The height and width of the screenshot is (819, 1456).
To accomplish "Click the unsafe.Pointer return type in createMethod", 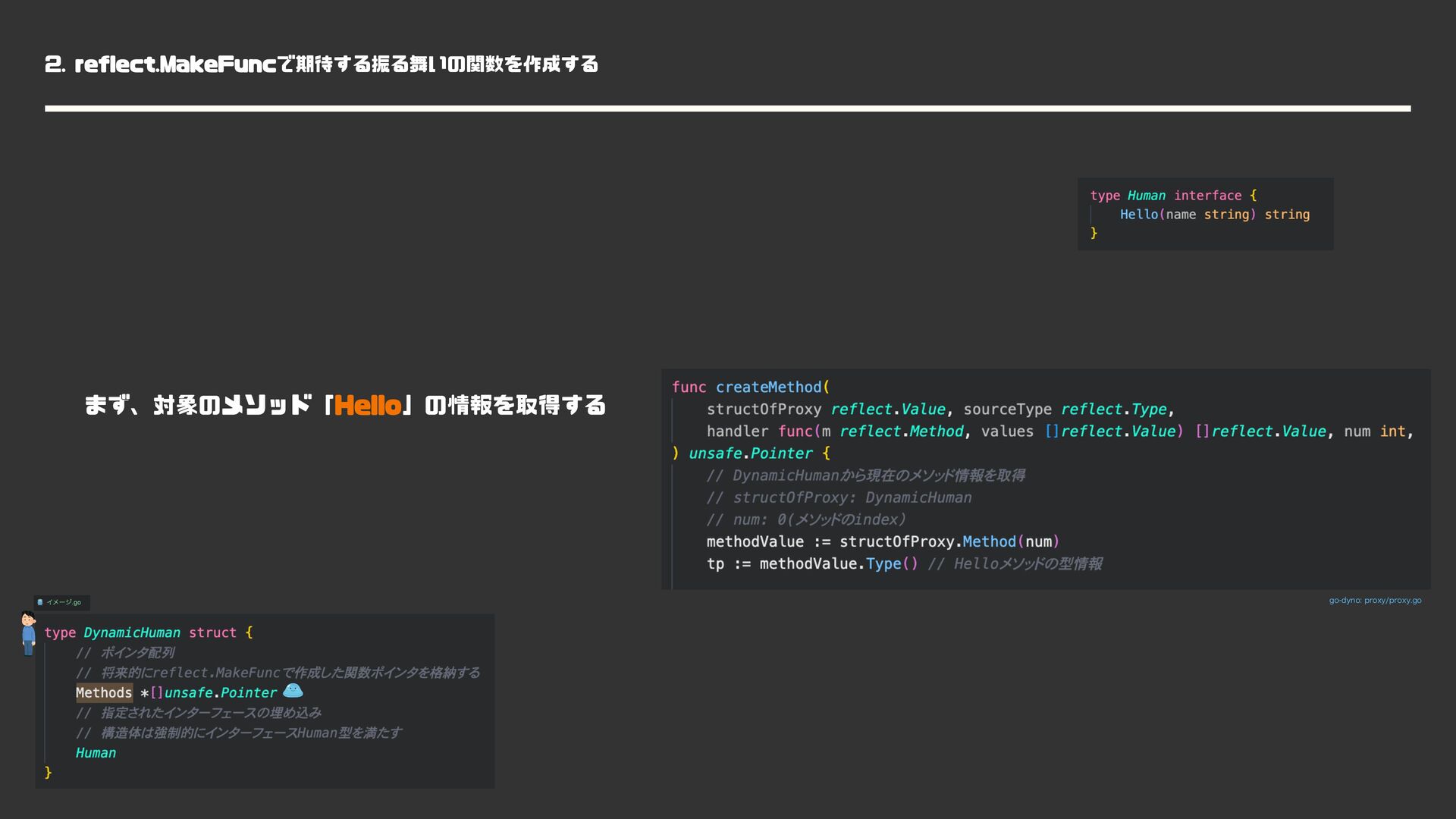I will point(750,453).
